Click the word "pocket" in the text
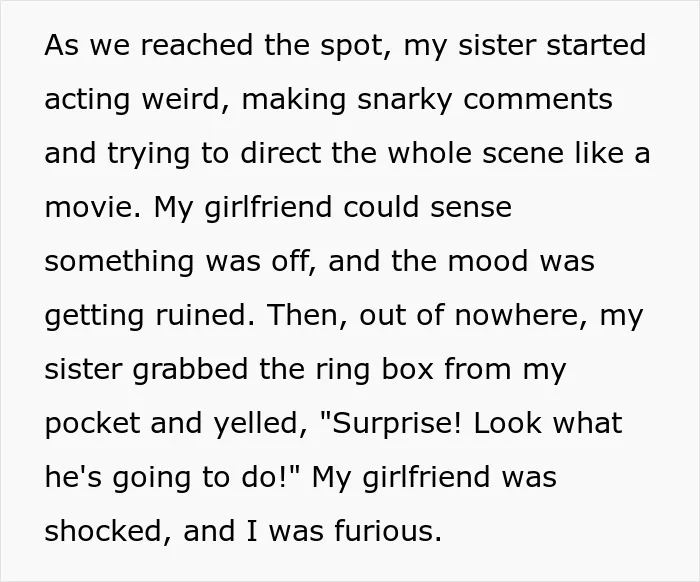 [92, 424]
